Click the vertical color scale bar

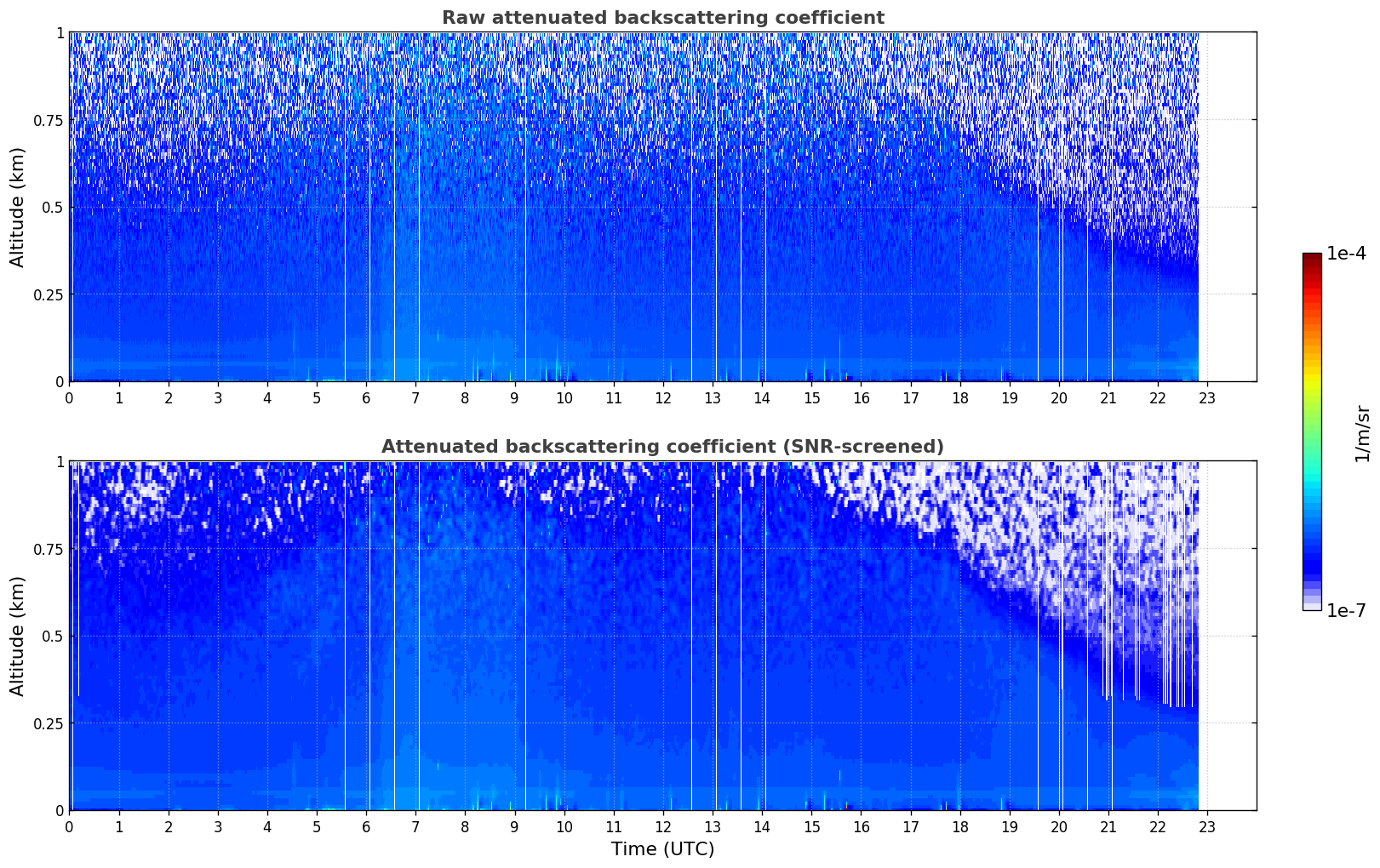tap(1312, 431)
